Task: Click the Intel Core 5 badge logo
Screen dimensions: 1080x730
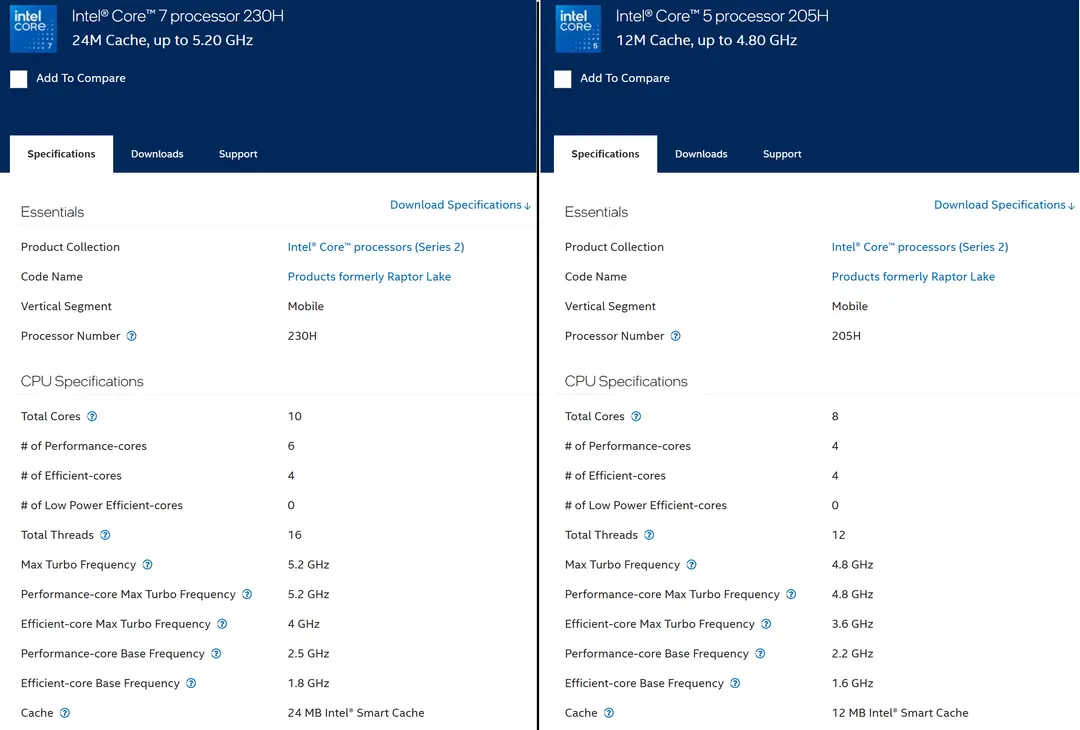Action: pyautogui.click(x=577, y=29)
